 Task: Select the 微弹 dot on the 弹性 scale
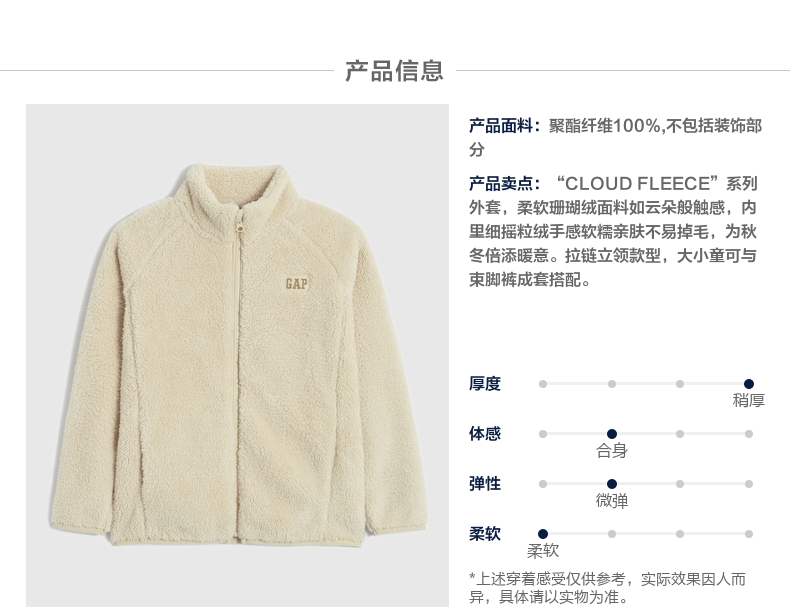pos(612,484)
